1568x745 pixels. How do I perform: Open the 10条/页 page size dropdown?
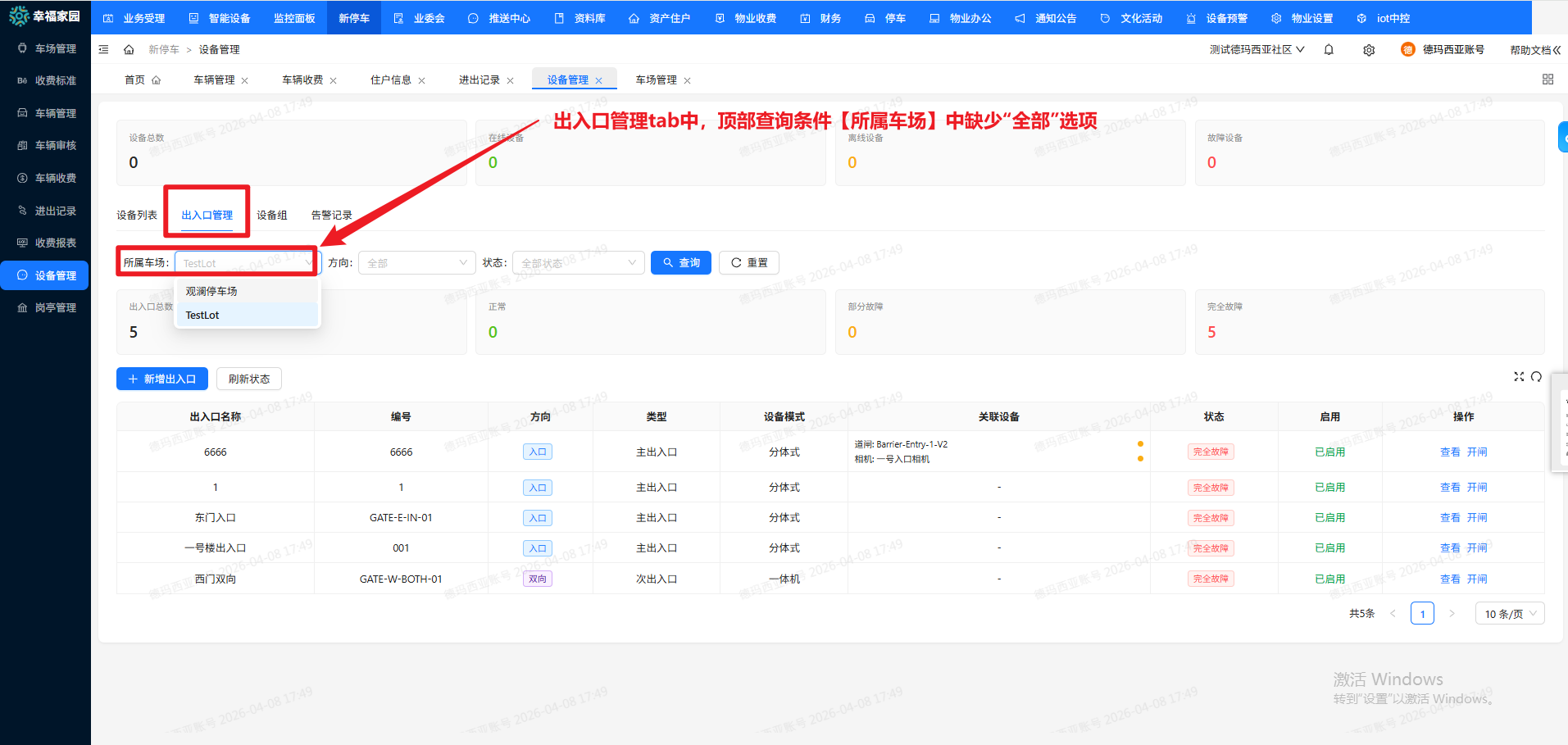pos(1509,613)
